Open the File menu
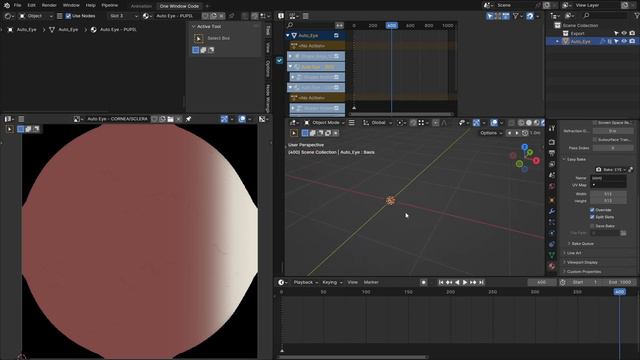Image resolution: width=640 pixels, height=360 pixels. (18, 5)
